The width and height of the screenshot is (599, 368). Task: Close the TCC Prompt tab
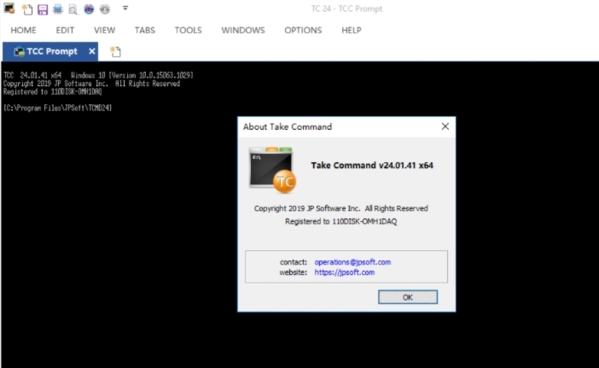[92, 51]
